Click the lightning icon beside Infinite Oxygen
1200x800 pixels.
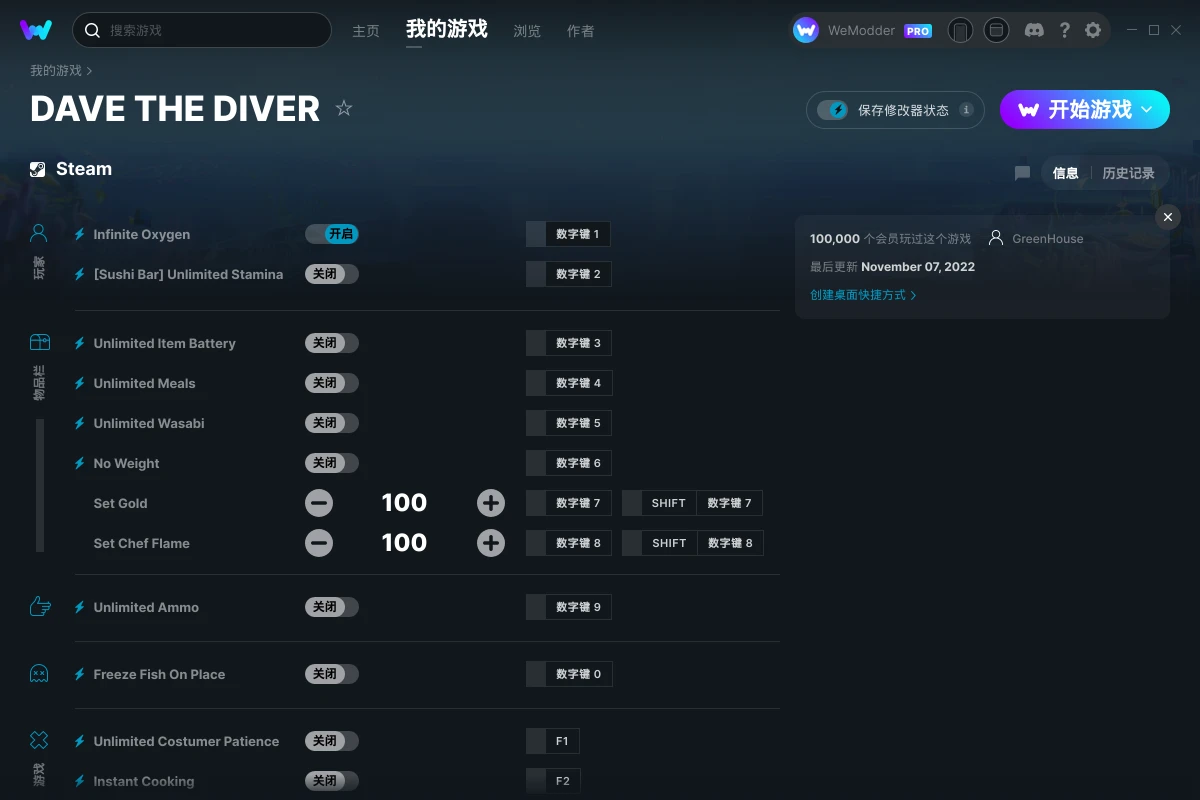coord(80,234)
